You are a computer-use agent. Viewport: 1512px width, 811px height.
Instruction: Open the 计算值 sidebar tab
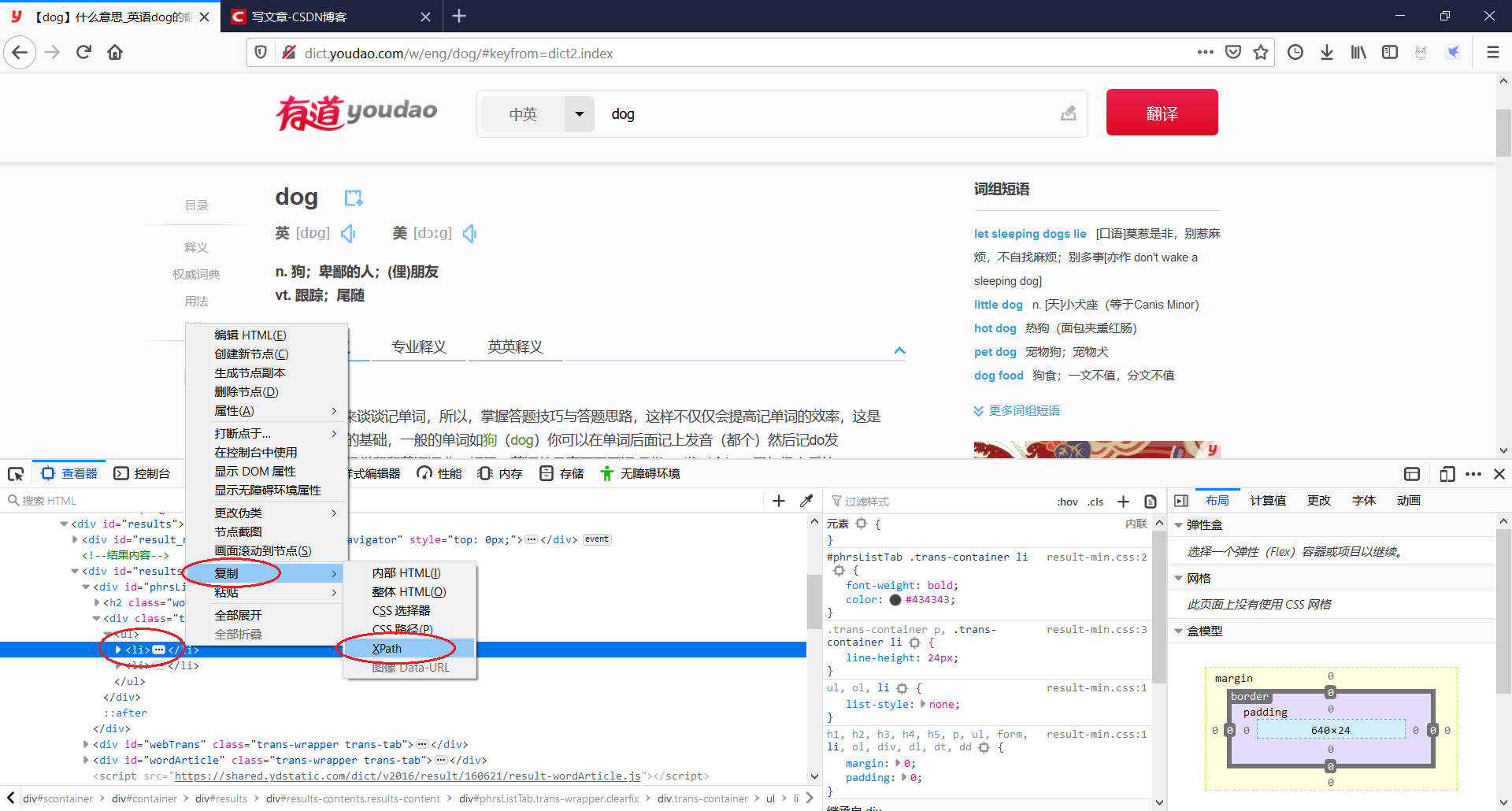pyautogui.click(x=1268, y=501)
